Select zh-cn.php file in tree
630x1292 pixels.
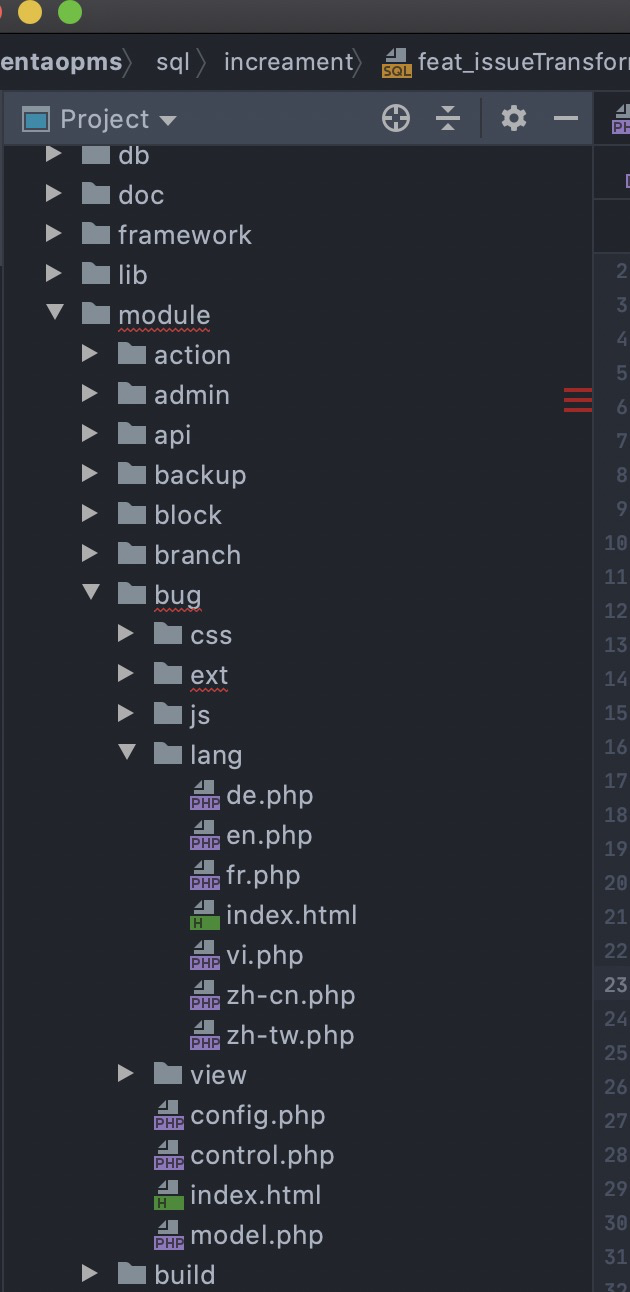point(290,996)
